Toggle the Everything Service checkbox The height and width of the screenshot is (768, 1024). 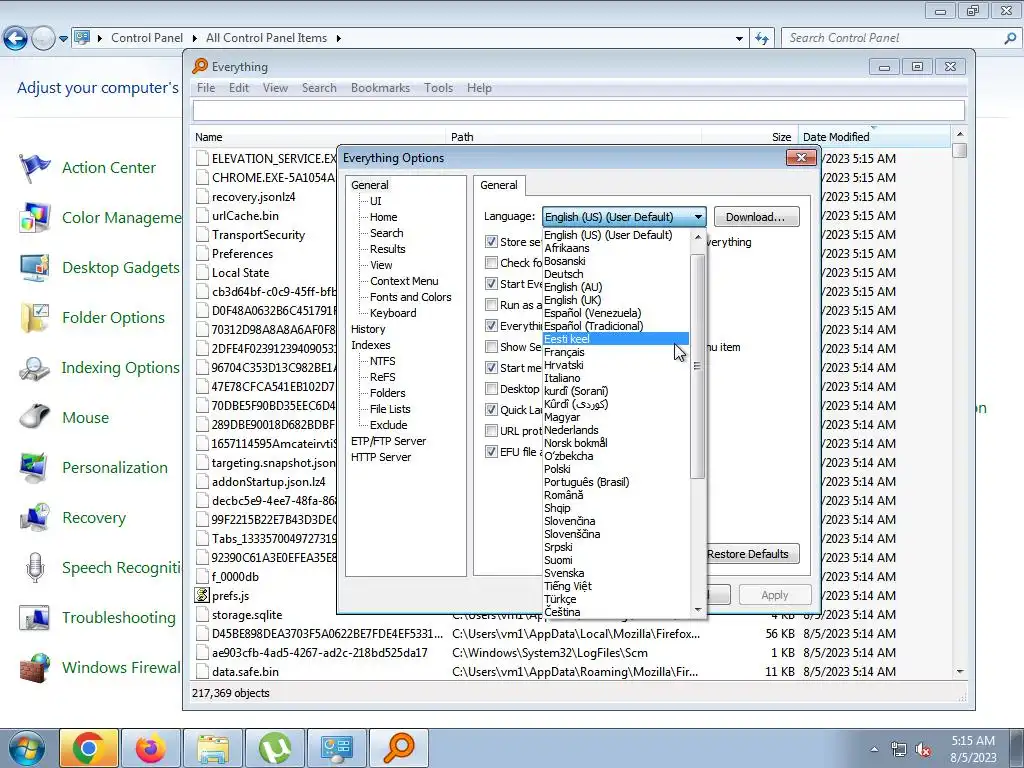pyautogui.click(x=491, y=325)
